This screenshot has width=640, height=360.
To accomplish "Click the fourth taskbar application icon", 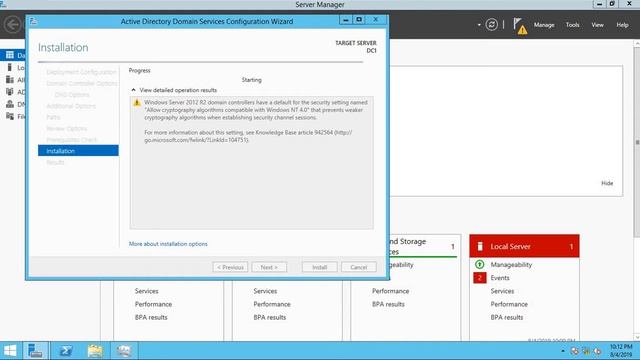I will (x=124, y=351).
